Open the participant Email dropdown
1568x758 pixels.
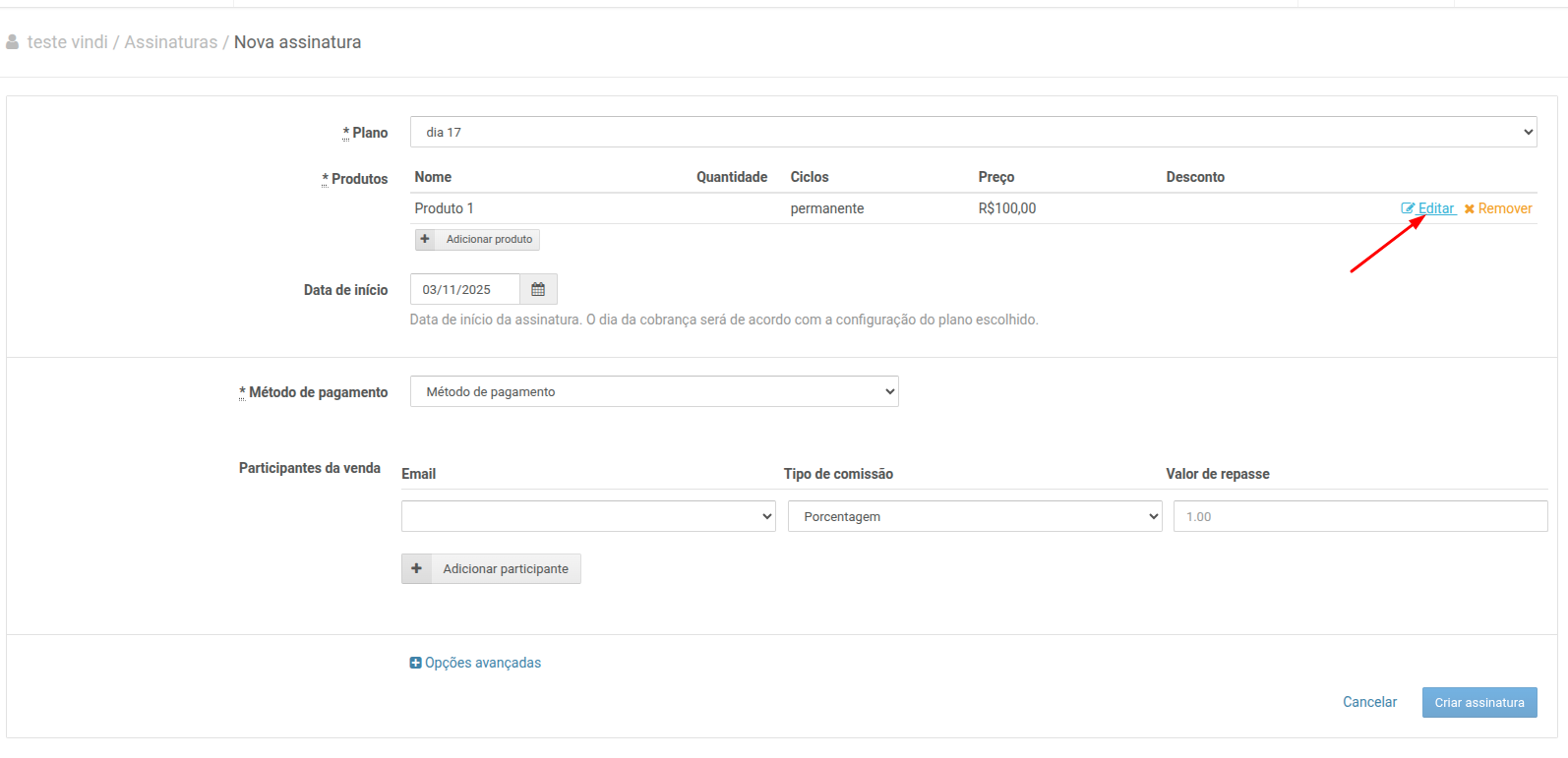click(x=588, y=516)
